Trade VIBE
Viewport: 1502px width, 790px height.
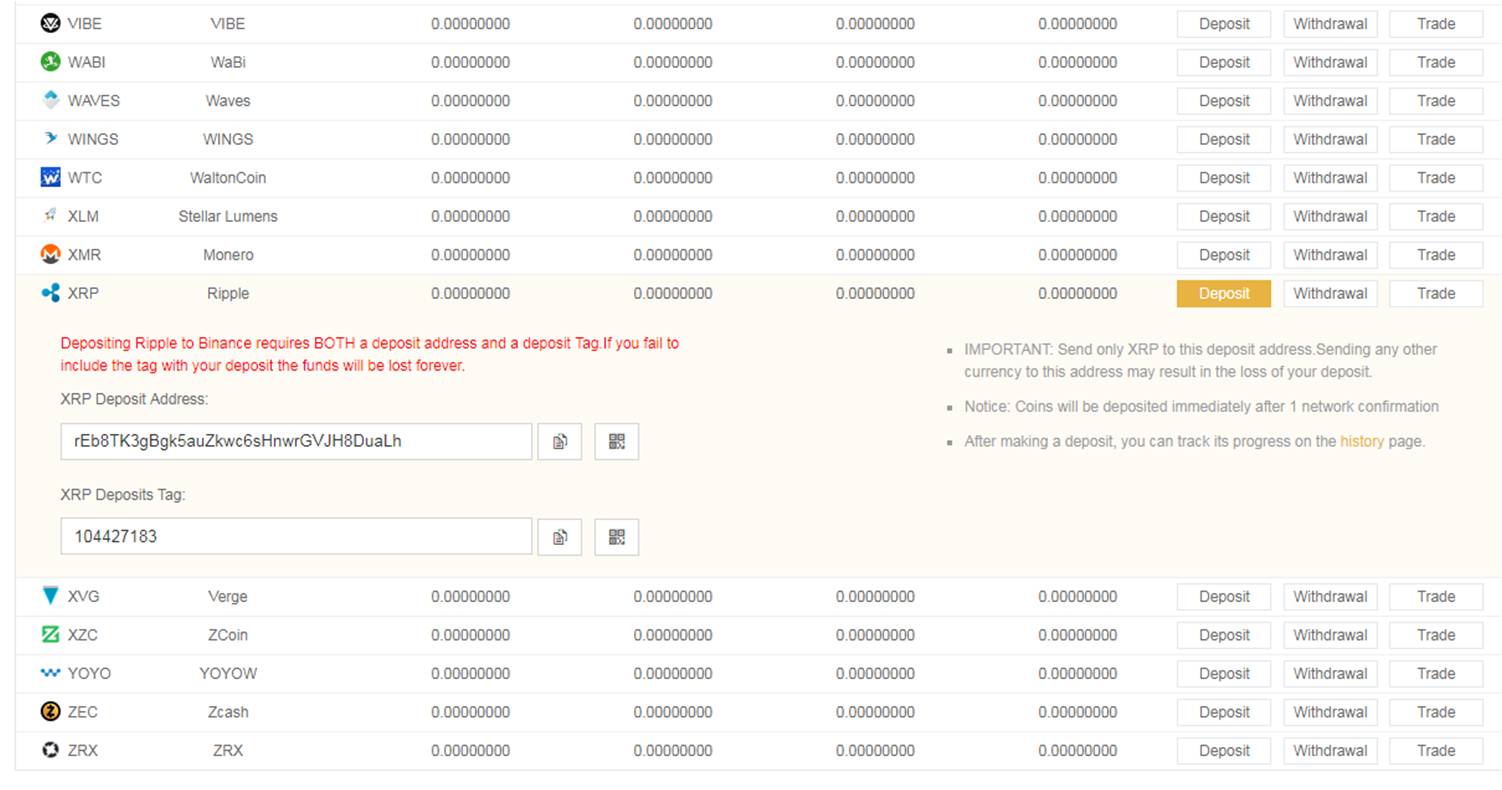coord(1436,24)
